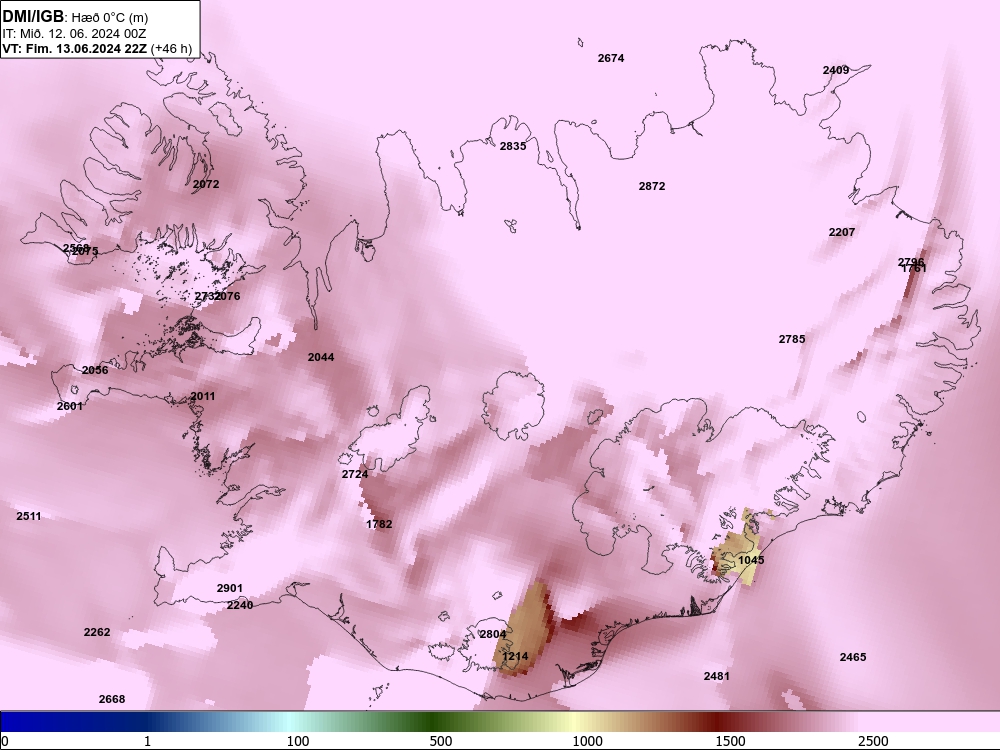Click the DMI/IGB title text

(33, 17)
